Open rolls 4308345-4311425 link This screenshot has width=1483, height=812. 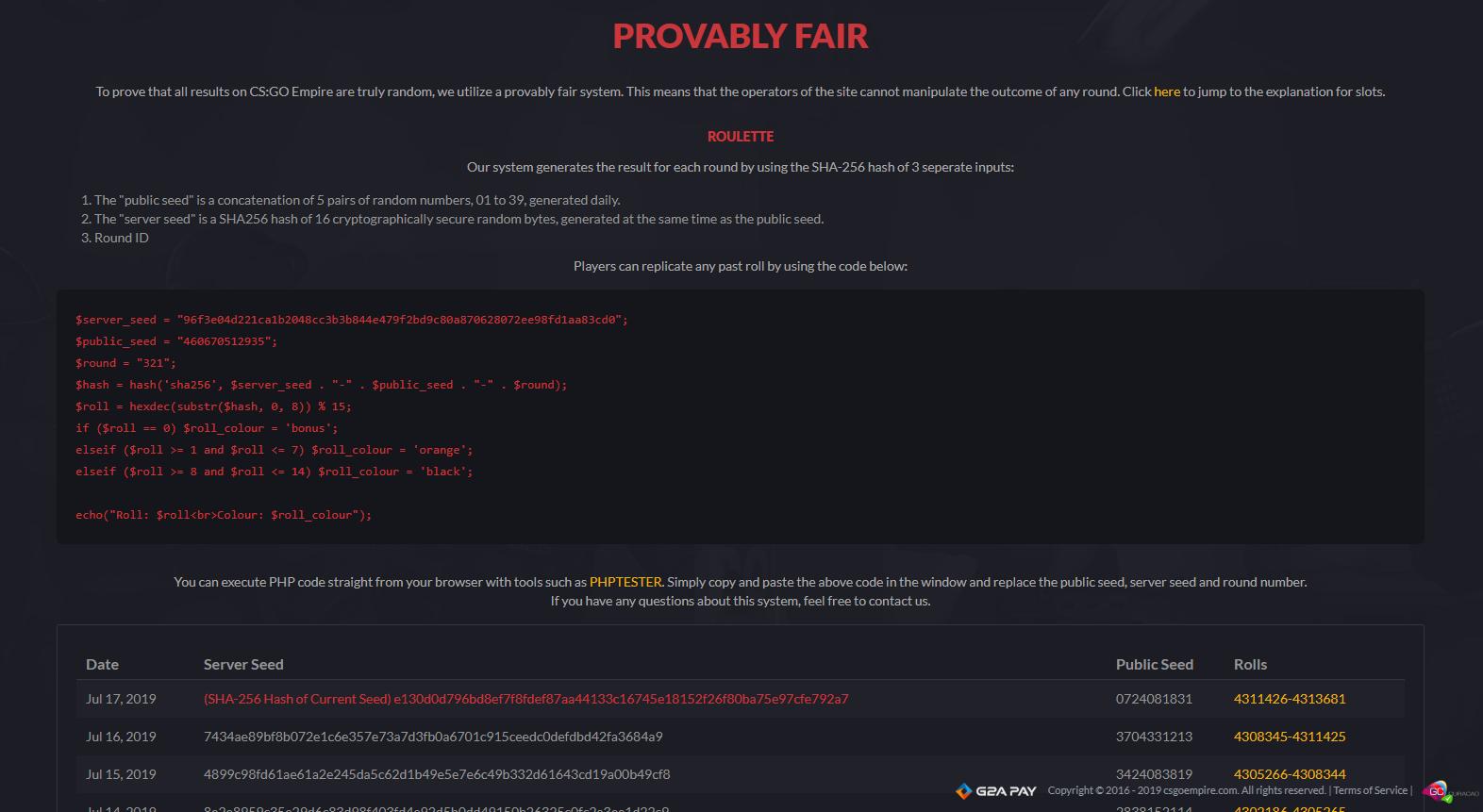(x=1290, y=737)
